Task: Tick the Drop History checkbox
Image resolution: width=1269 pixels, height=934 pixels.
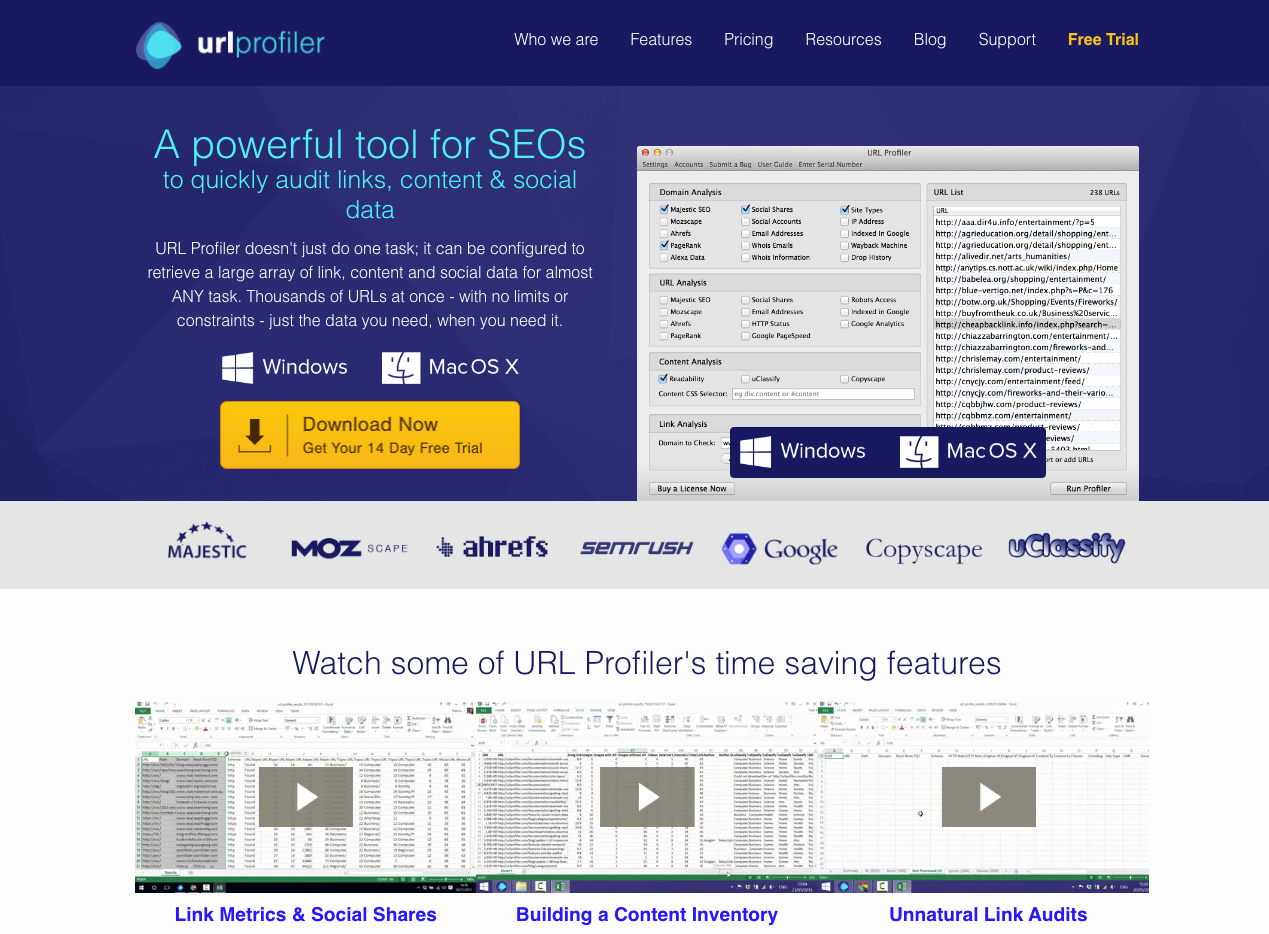Action: [845, 257]
